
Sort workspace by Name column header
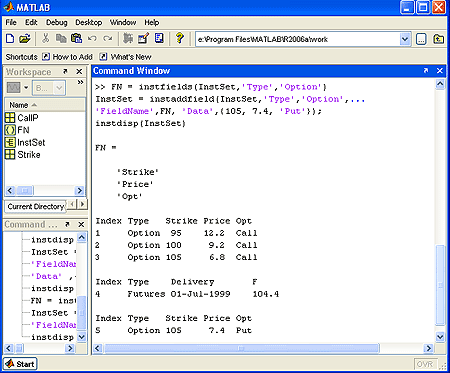point(45,105)
